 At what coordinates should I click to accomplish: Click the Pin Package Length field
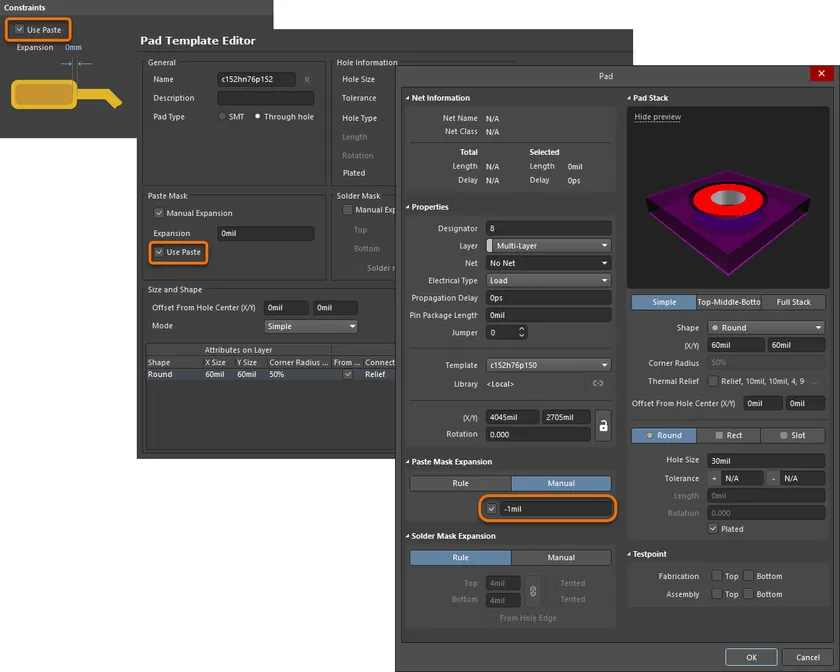point(549,315)
